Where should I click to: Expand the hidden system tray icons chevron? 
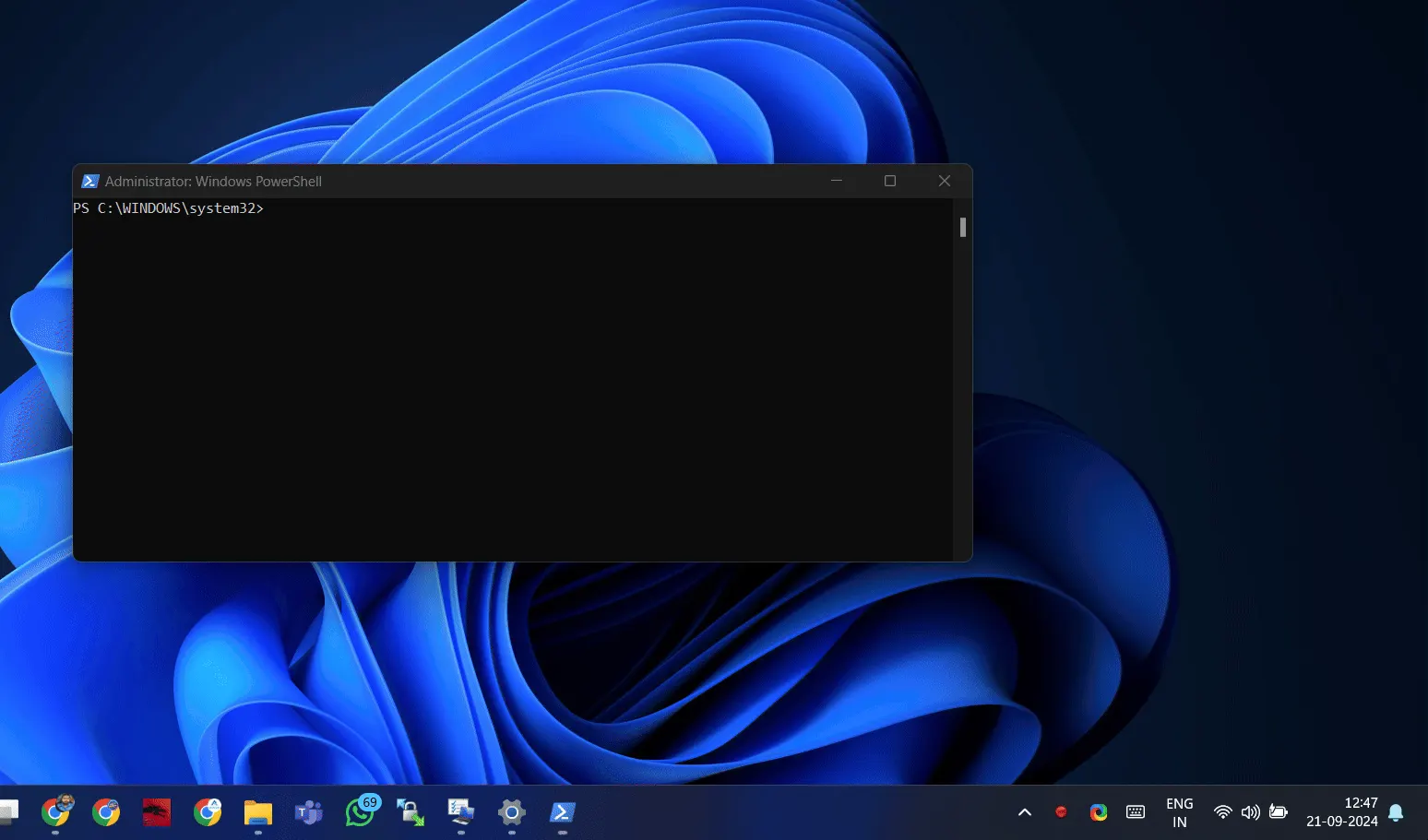[1025, 812]
